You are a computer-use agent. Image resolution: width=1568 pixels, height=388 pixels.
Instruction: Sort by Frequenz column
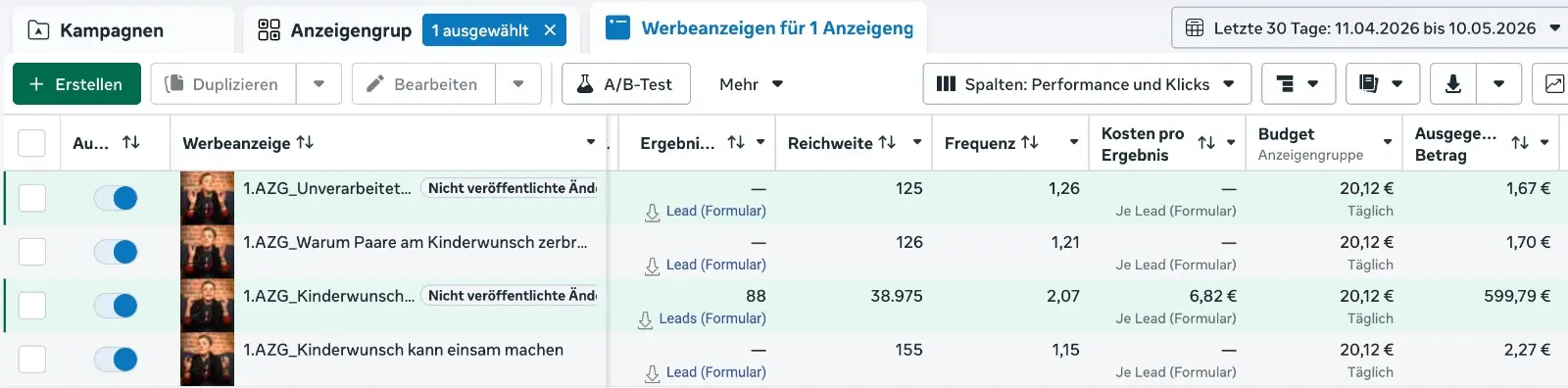[x=1029, y=143]
